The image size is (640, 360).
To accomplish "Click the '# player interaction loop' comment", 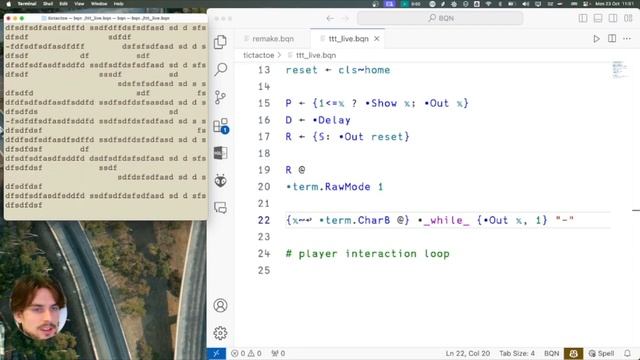I will (x=368, y=254).
